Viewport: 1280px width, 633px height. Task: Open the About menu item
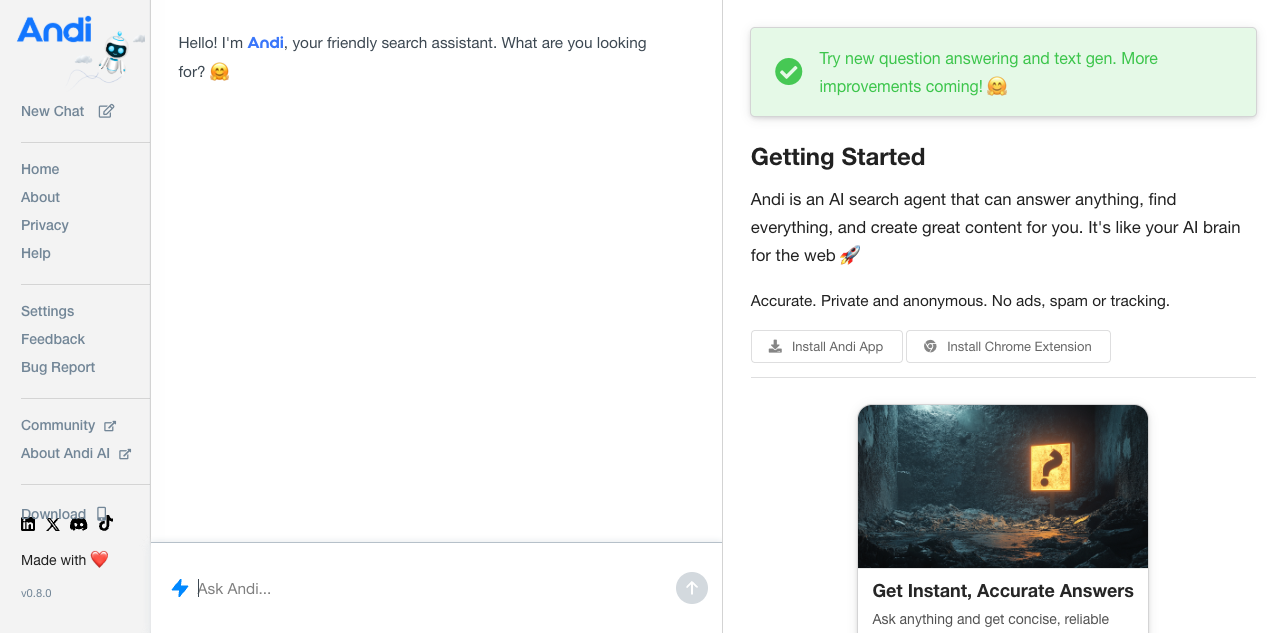click(40, 197)
